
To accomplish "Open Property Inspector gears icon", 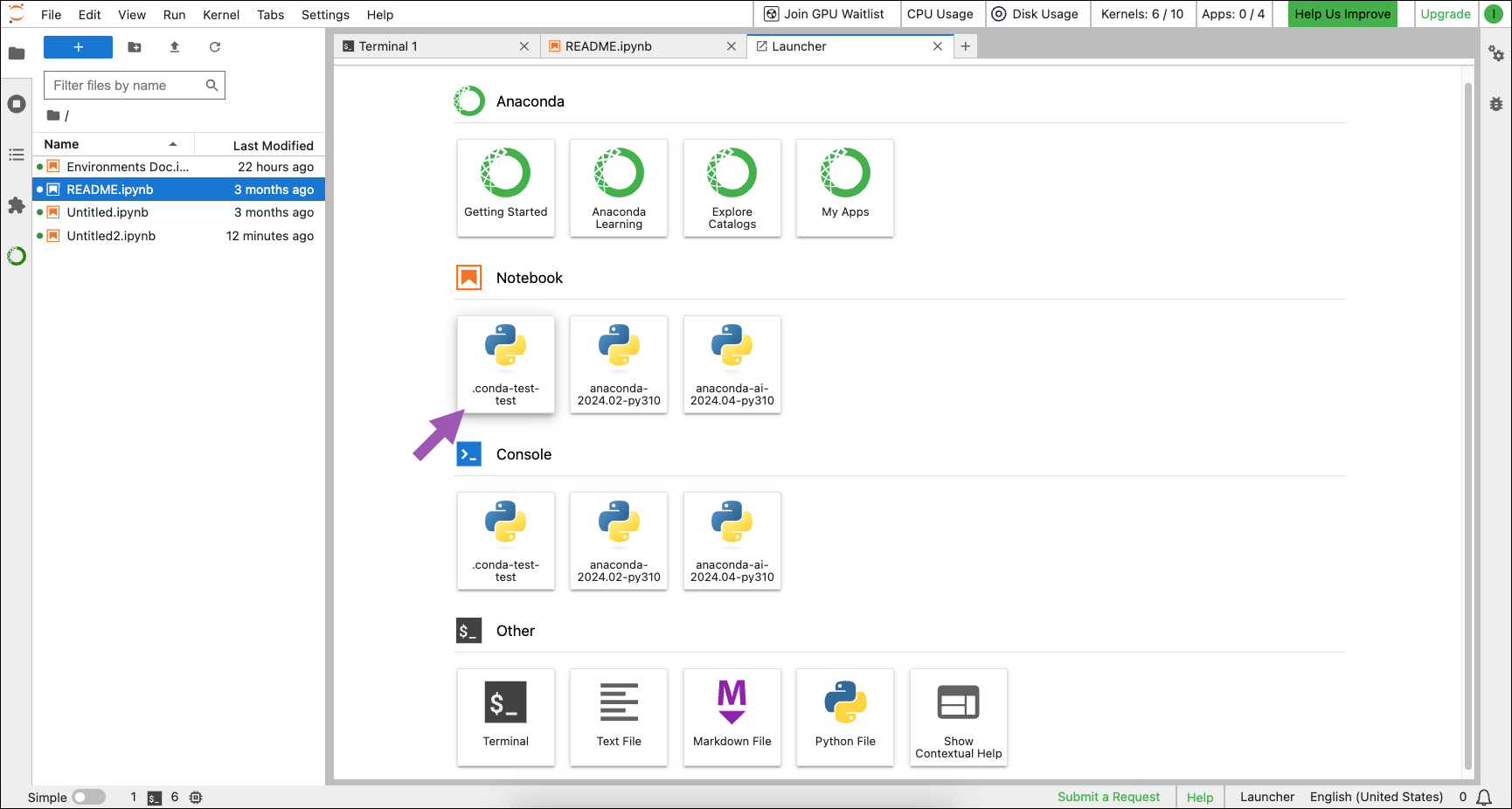I will pos(1496,54).
